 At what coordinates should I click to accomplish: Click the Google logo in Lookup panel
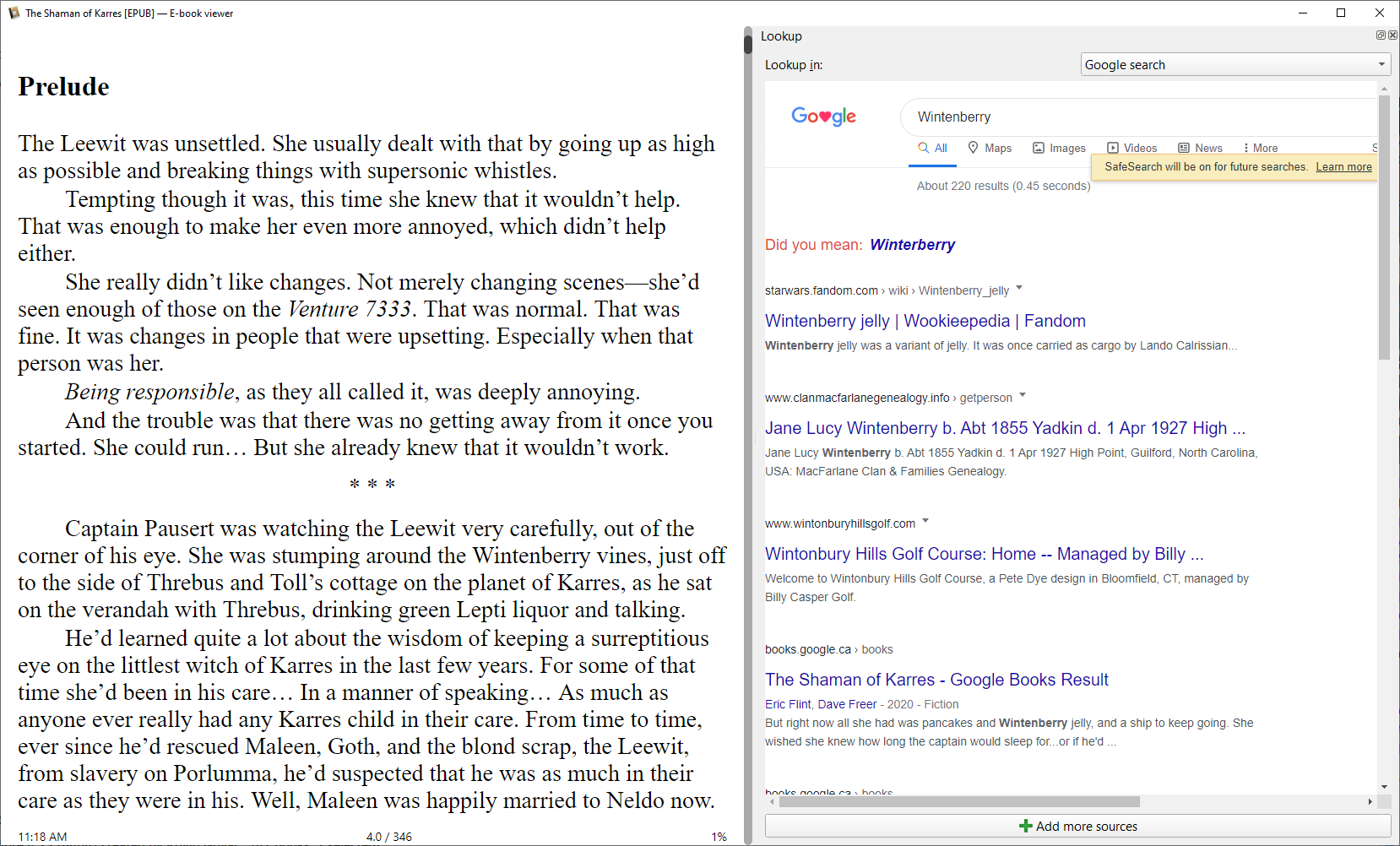pyautogui.click(x=823, y=117)
